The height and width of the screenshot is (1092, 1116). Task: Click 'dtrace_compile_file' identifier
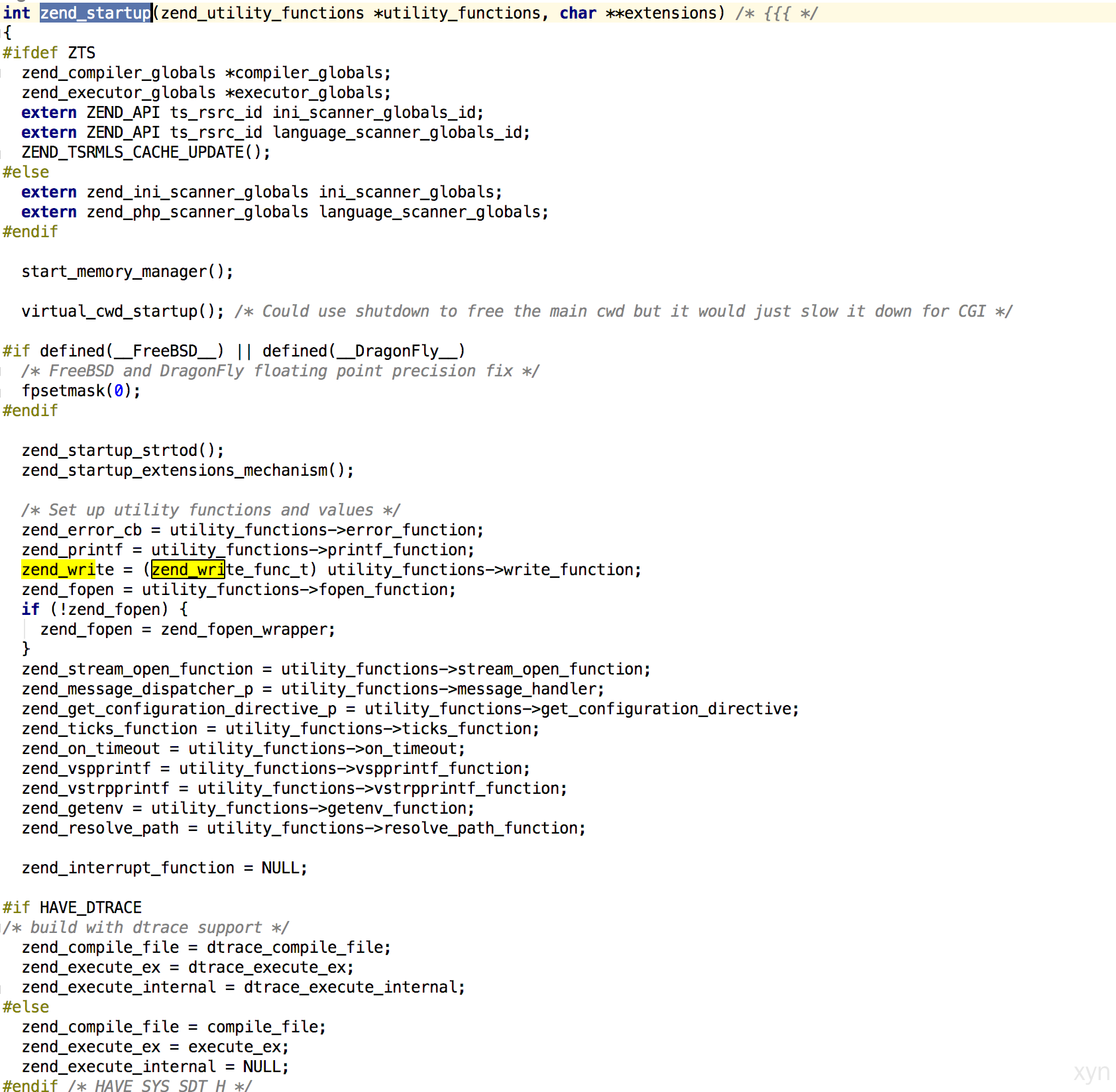pyautogui.click(x=294, y=948)
